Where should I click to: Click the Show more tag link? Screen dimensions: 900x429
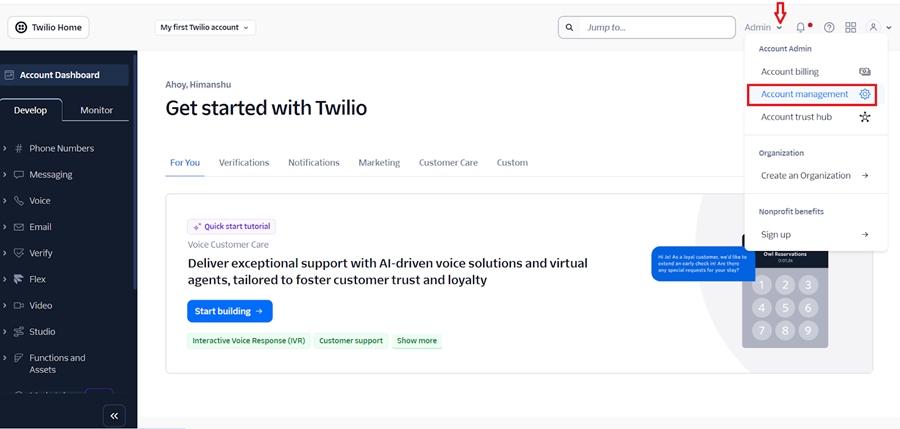[416, 341]
